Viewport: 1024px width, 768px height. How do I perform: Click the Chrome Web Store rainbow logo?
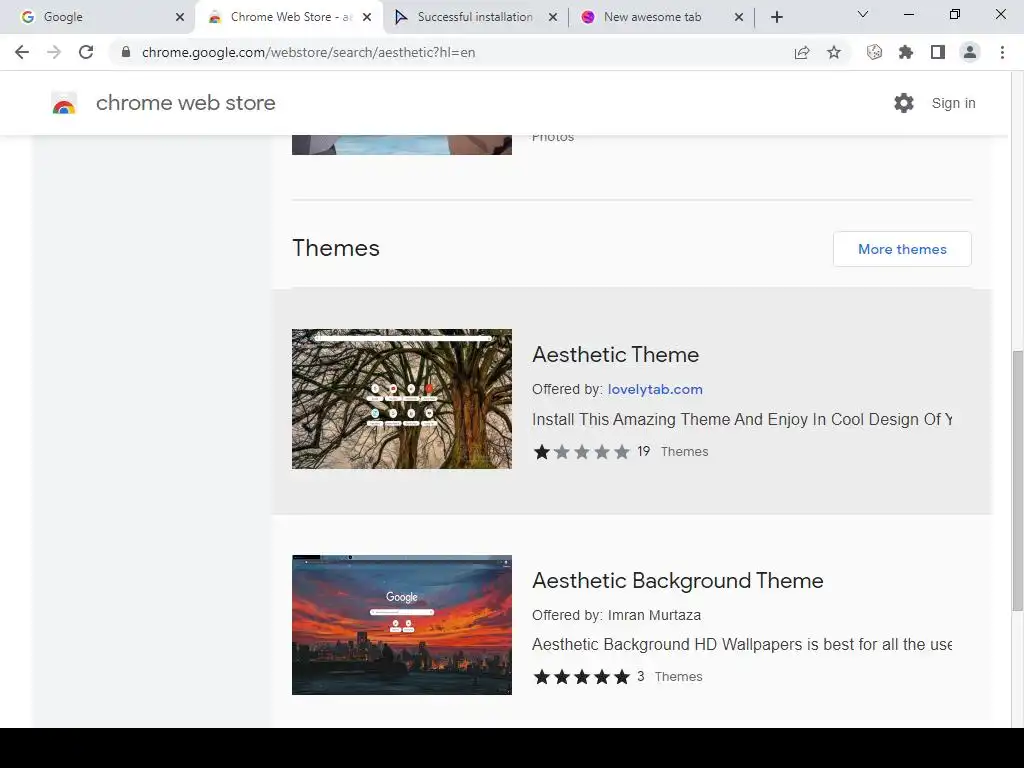64,103
